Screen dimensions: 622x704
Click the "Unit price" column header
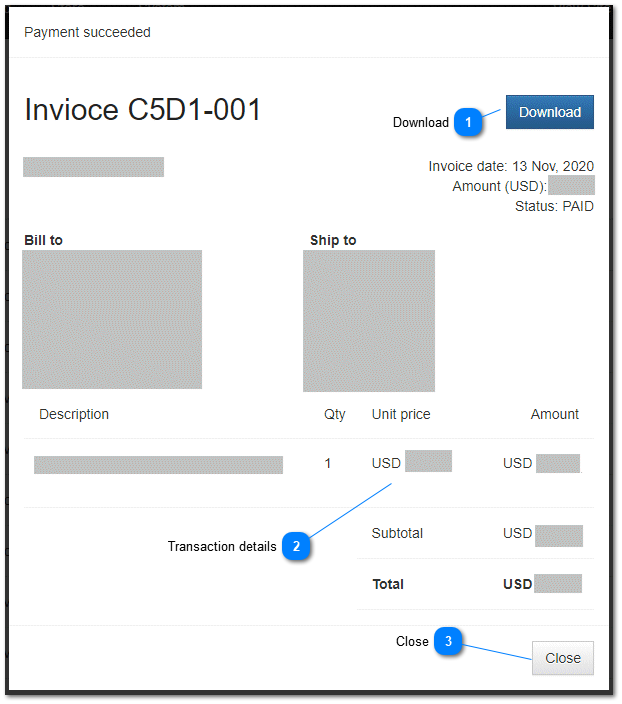(401, 414)
